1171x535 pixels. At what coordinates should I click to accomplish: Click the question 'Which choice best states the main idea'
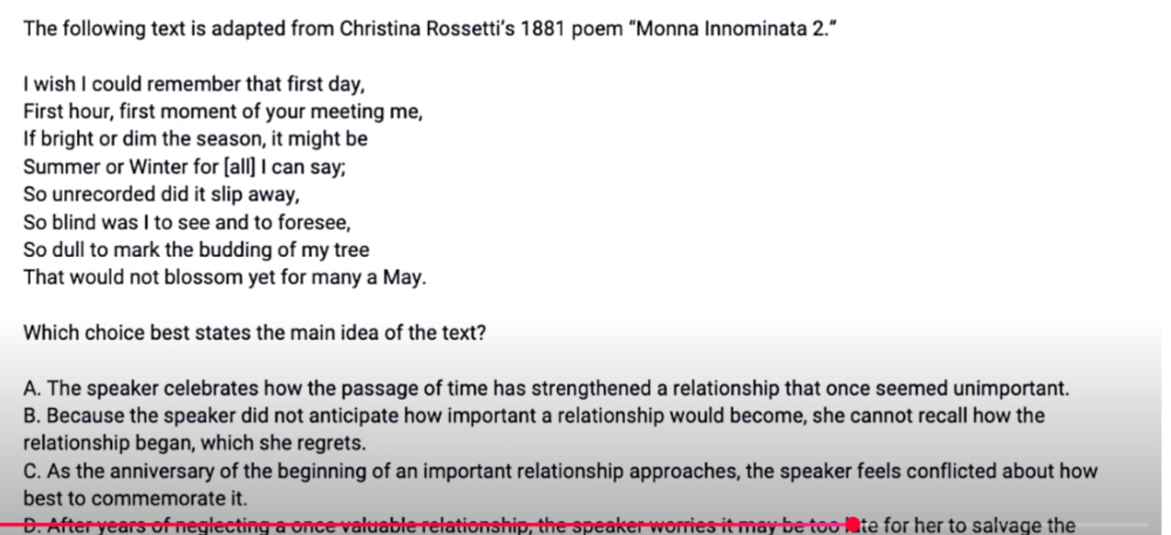point(255,333)
